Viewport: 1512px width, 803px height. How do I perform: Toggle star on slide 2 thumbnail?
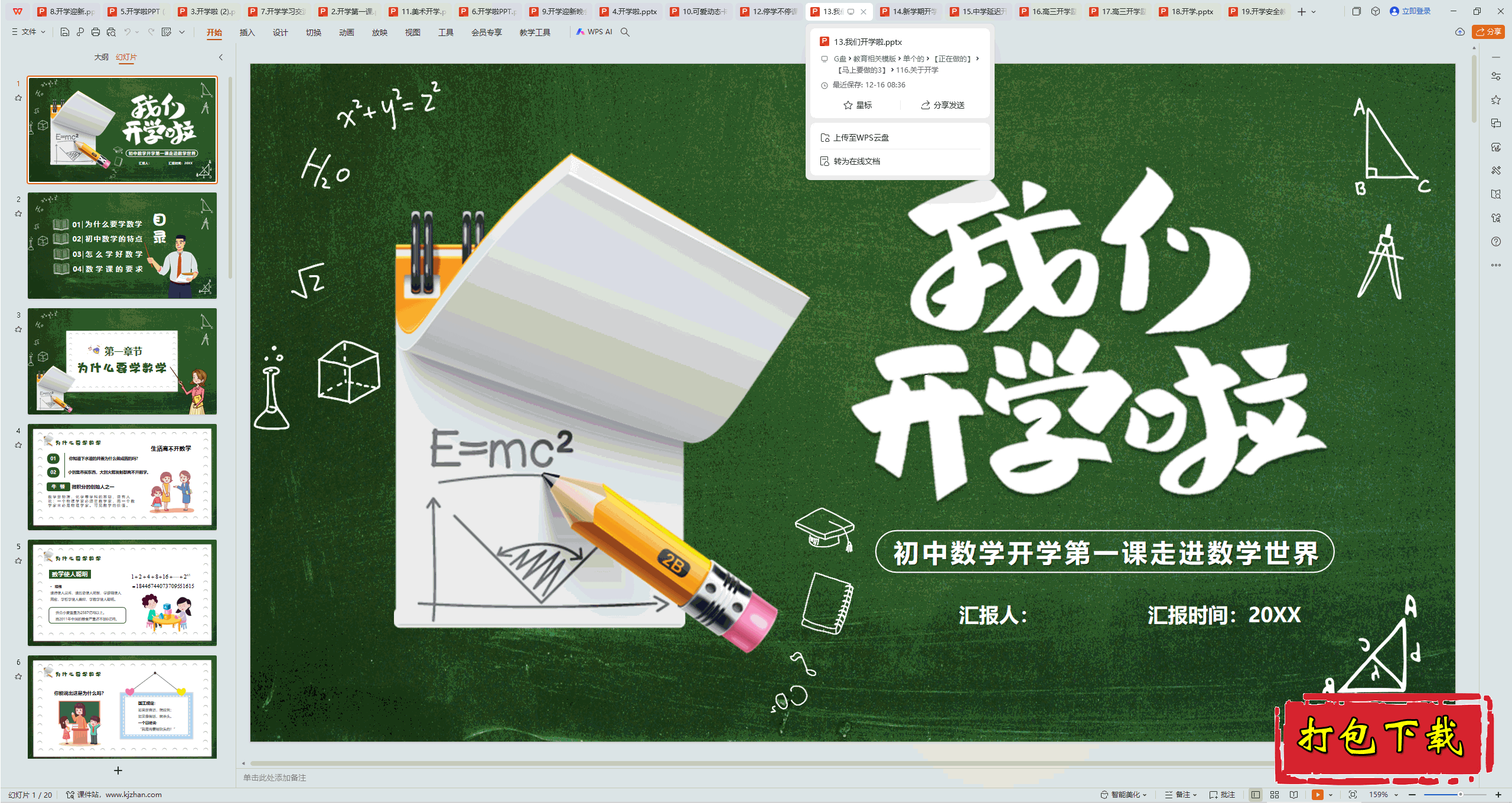click(18, 214)
